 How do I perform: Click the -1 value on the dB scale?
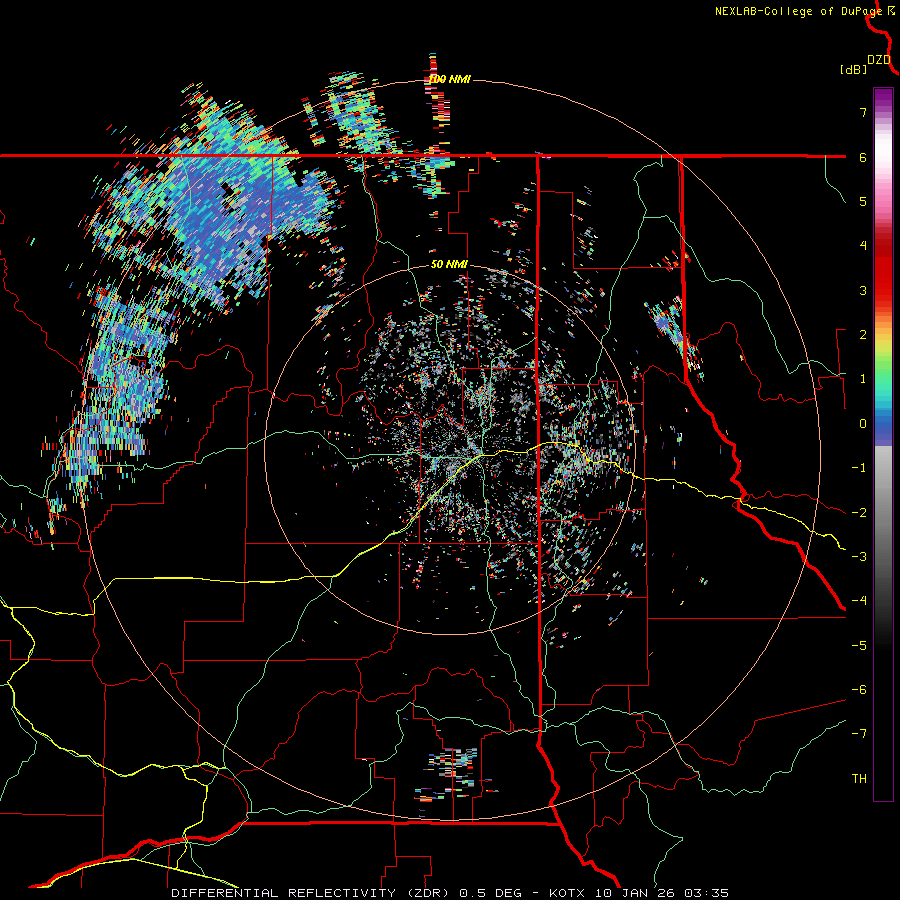[859, 468]
